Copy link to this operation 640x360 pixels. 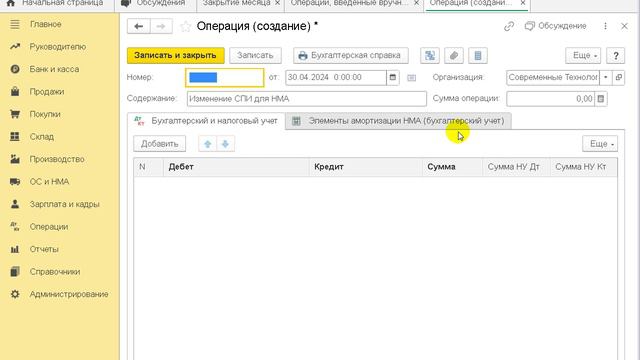[x=509, y=27]
